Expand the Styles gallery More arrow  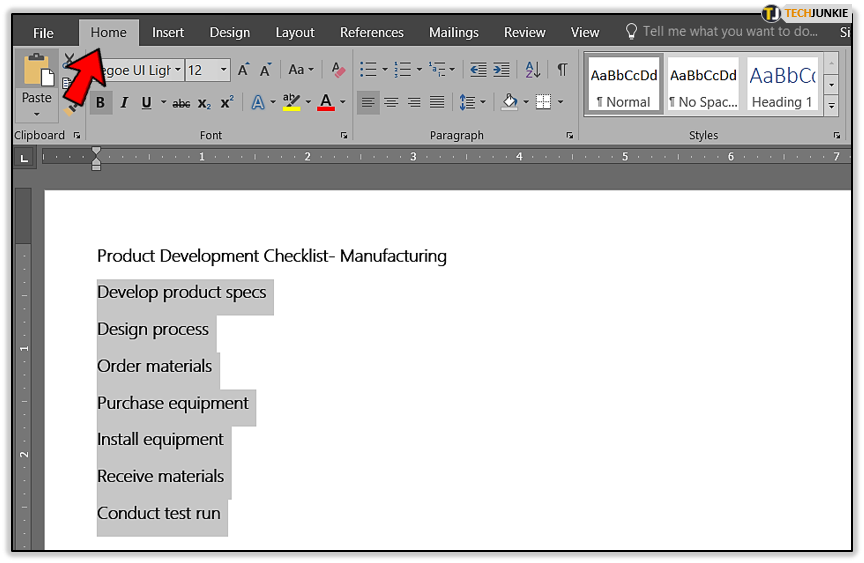(x=831, y=106)
